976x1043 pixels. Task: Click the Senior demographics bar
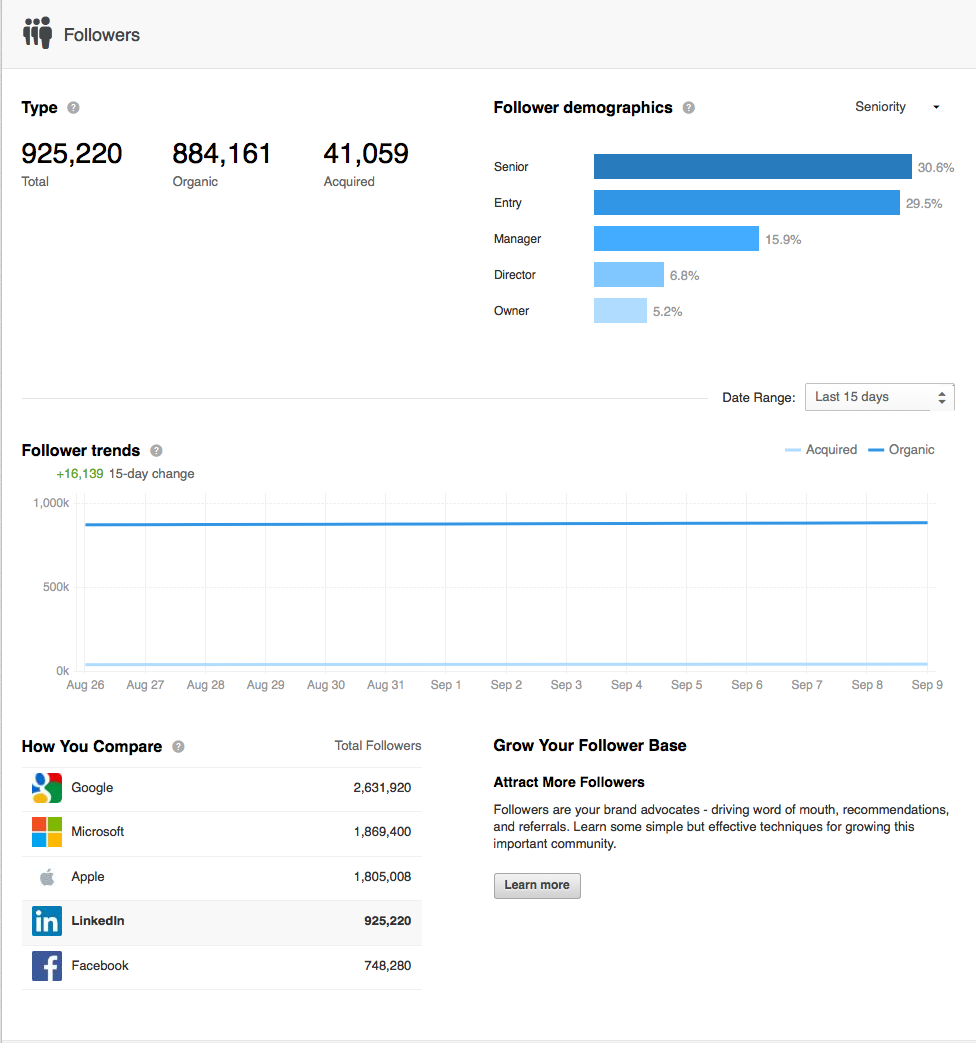[x=752, y=167]
